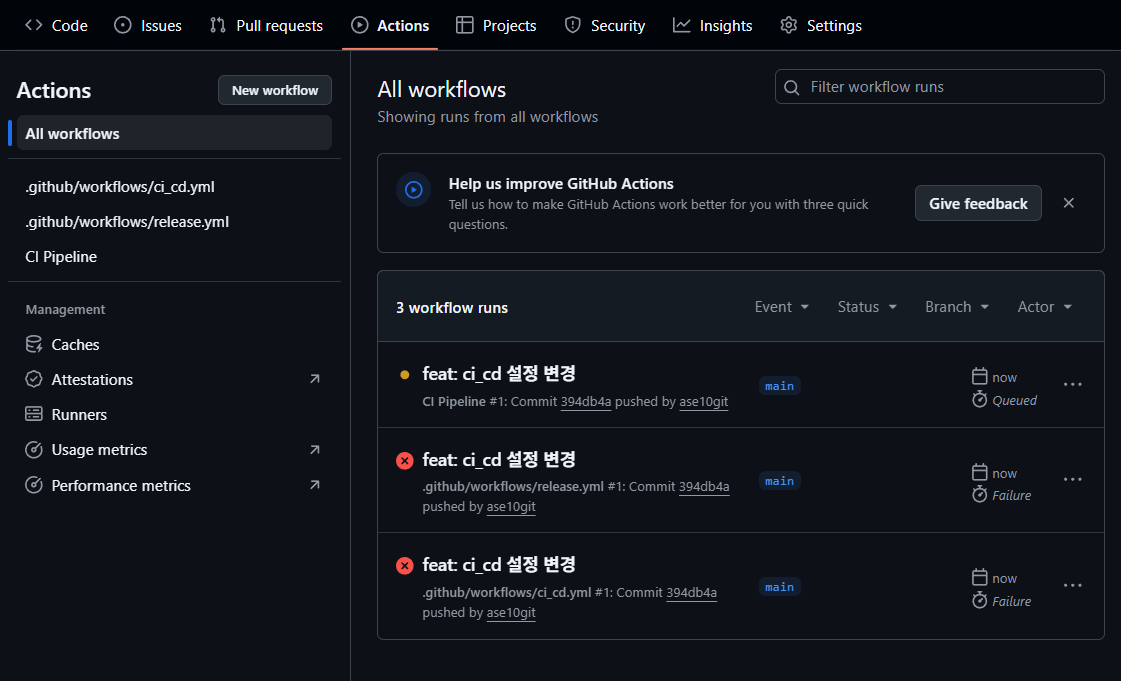Click the Caches database icon
This screenshot has width=1121, height=681.
click(x=34, y=344)
